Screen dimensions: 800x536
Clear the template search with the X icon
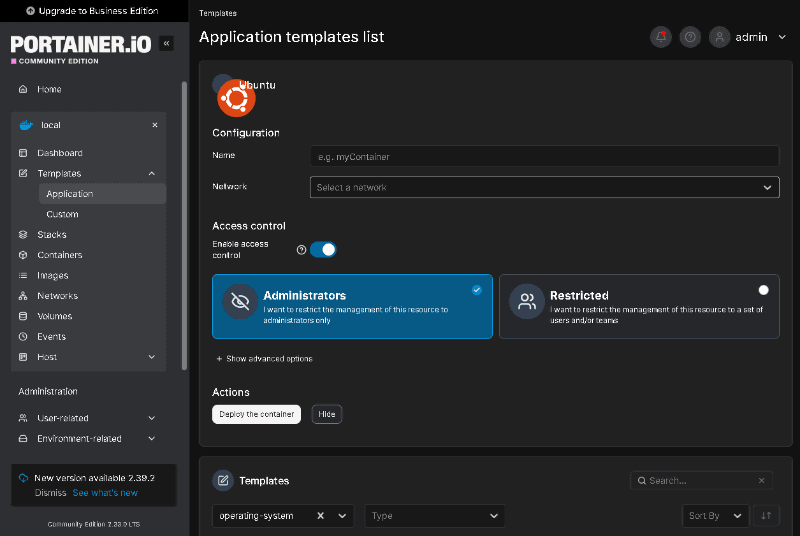click(x=761, y=480)
